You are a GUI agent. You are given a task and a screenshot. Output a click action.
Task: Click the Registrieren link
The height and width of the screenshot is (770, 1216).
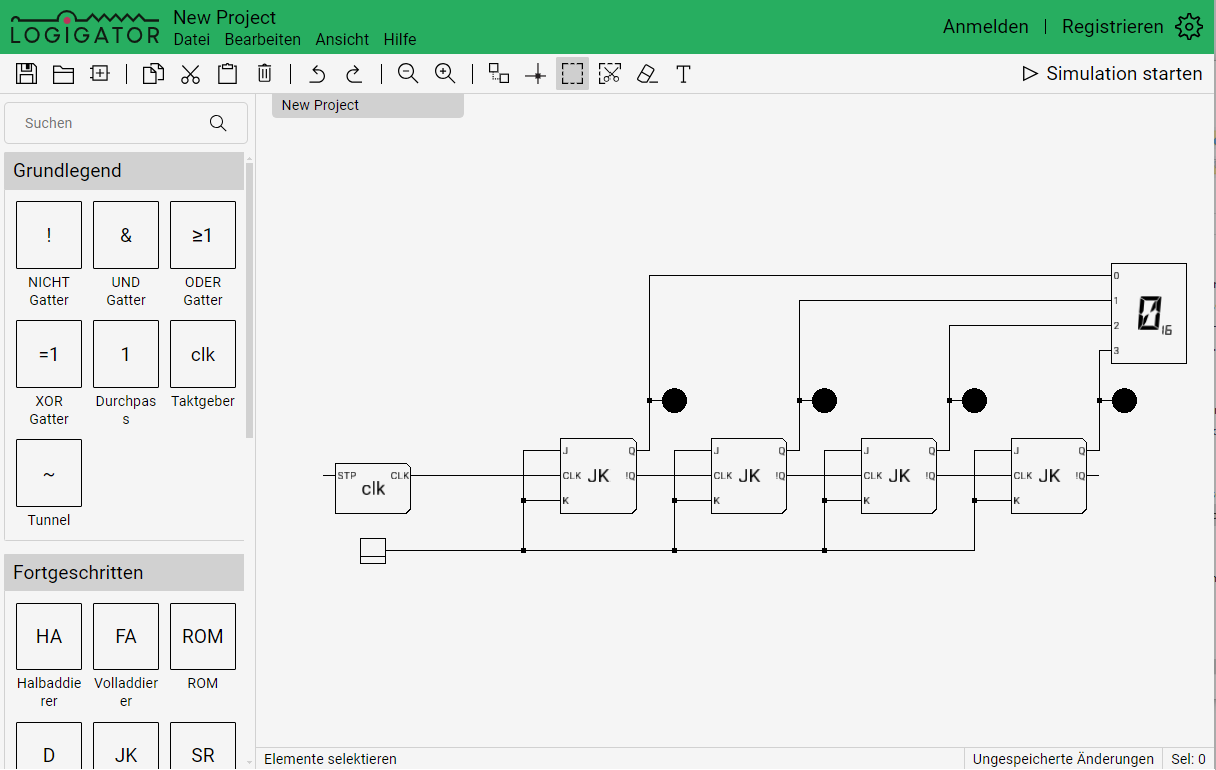pos(1113,27)
